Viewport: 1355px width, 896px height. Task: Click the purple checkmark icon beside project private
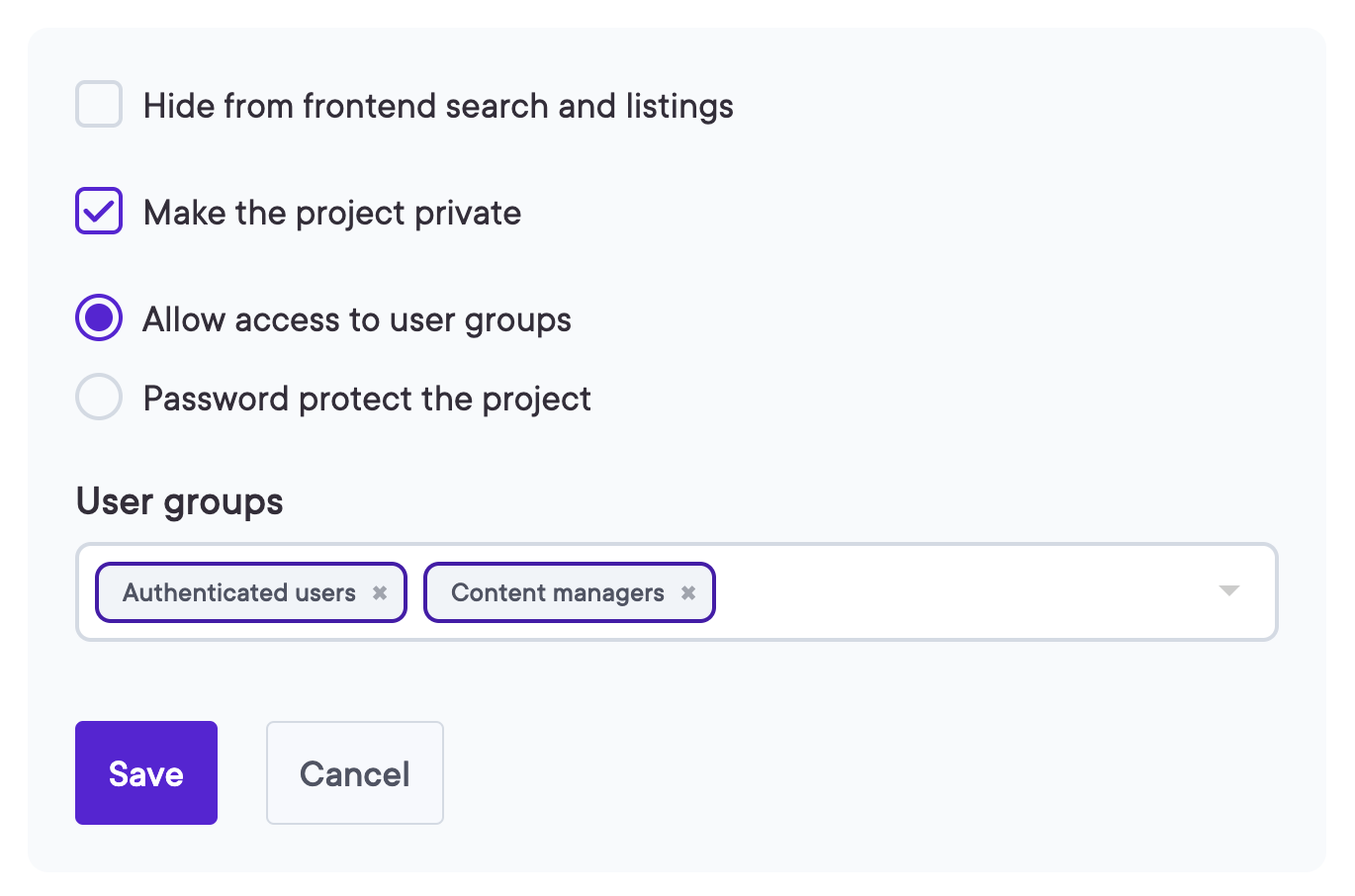[x=99, y=212]
